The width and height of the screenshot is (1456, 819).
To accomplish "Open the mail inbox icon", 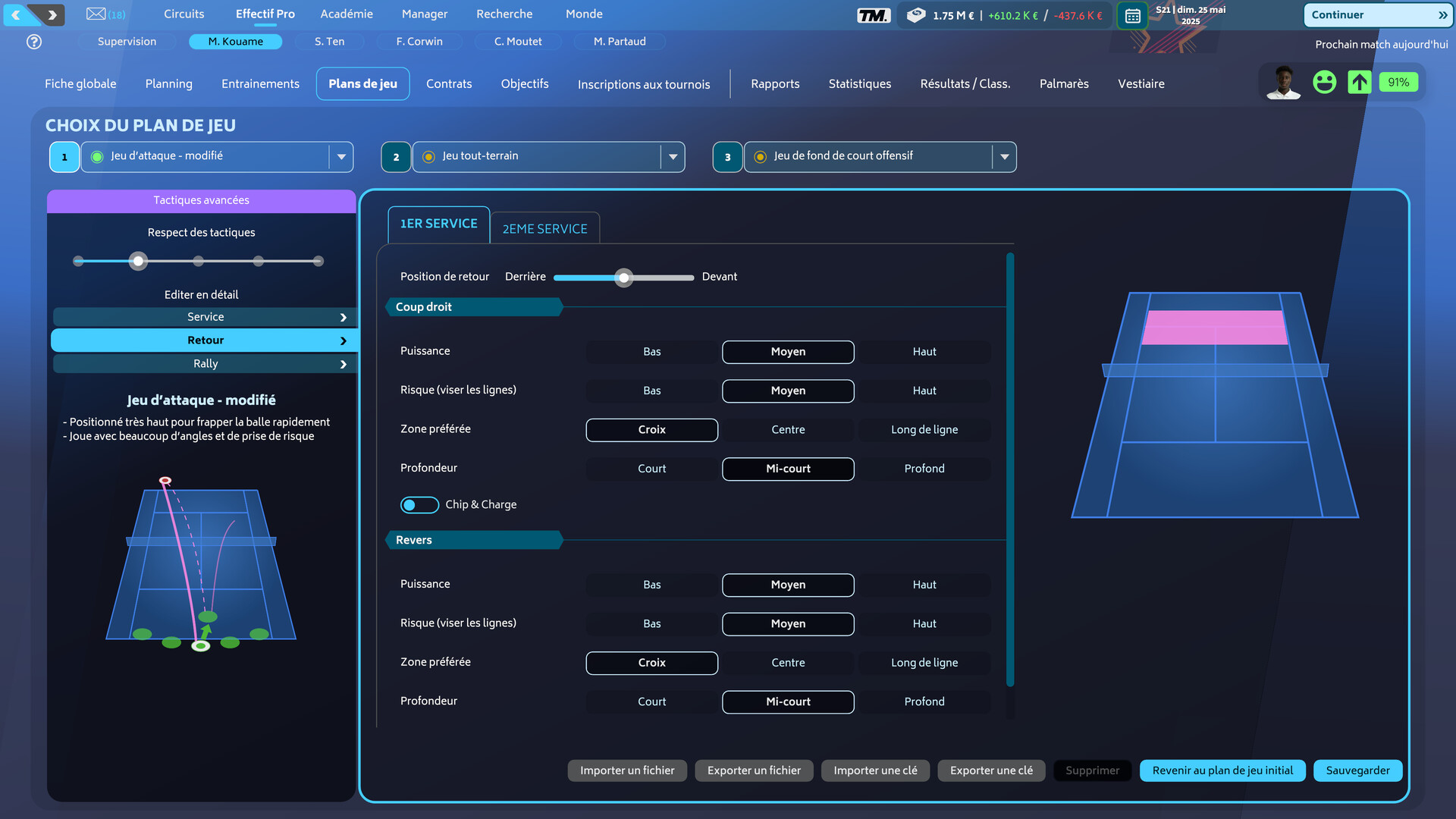I will pyautogui.click(x=96, y=14).
